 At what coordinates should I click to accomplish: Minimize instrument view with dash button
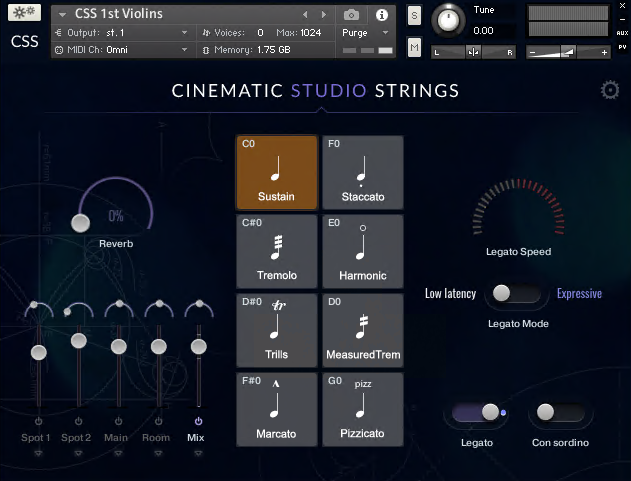click(623, 20)
